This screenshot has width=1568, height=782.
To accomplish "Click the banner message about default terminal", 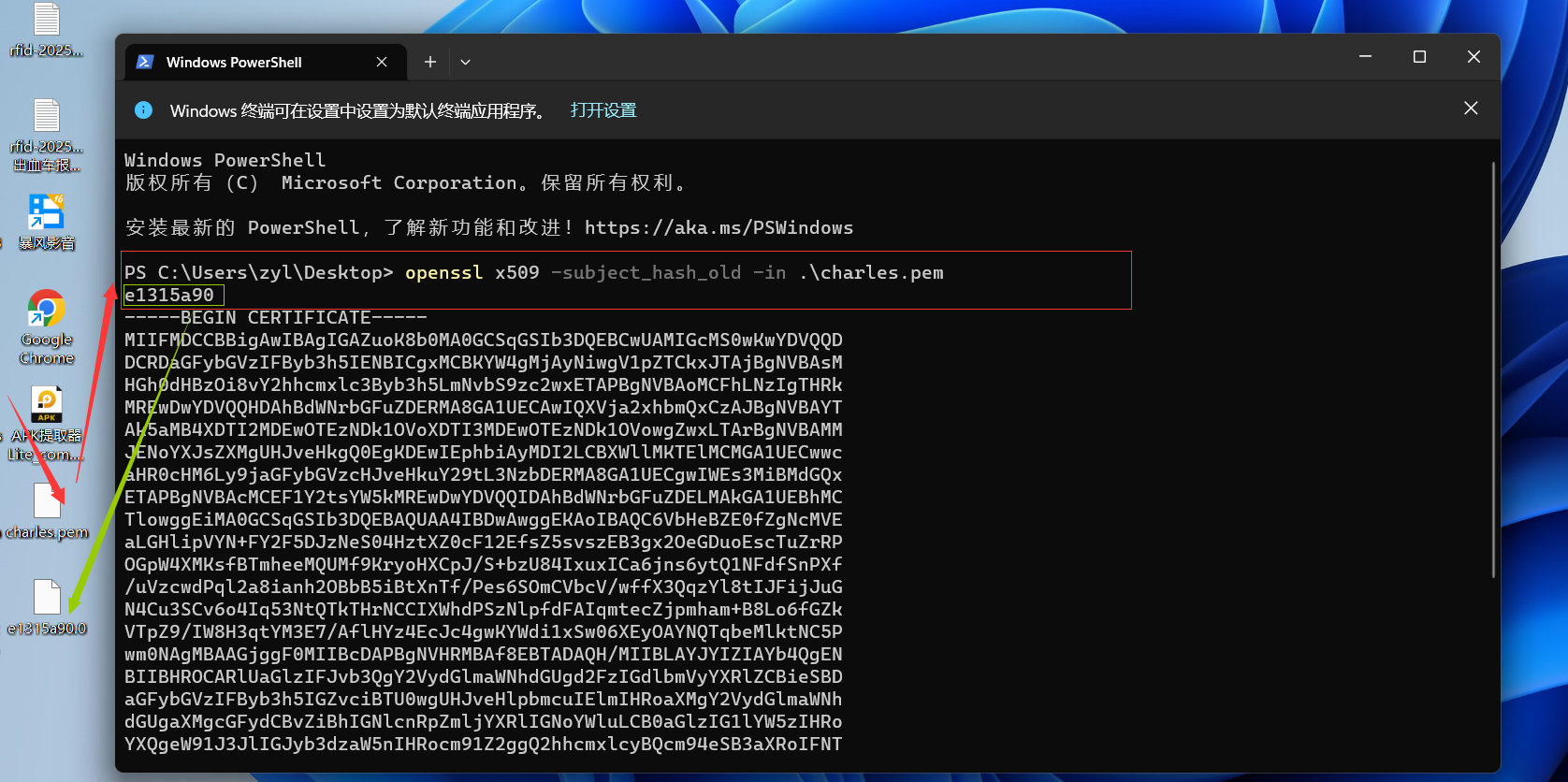I will (x=358, y=110).
